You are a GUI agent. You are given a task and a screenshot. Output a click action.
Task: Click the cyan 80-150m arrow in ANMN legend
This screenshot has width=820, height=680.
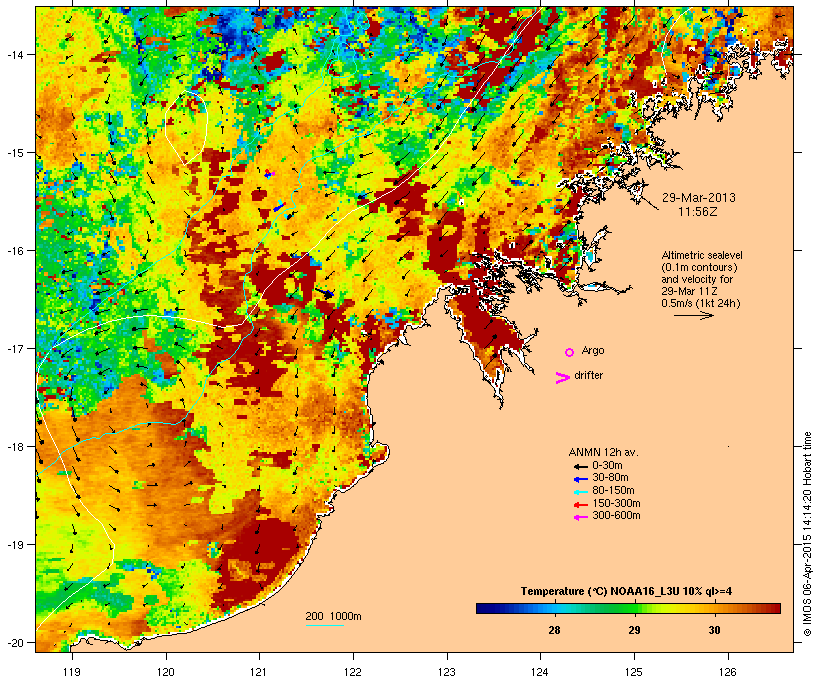pyautogui.click(x=580, y=492)
